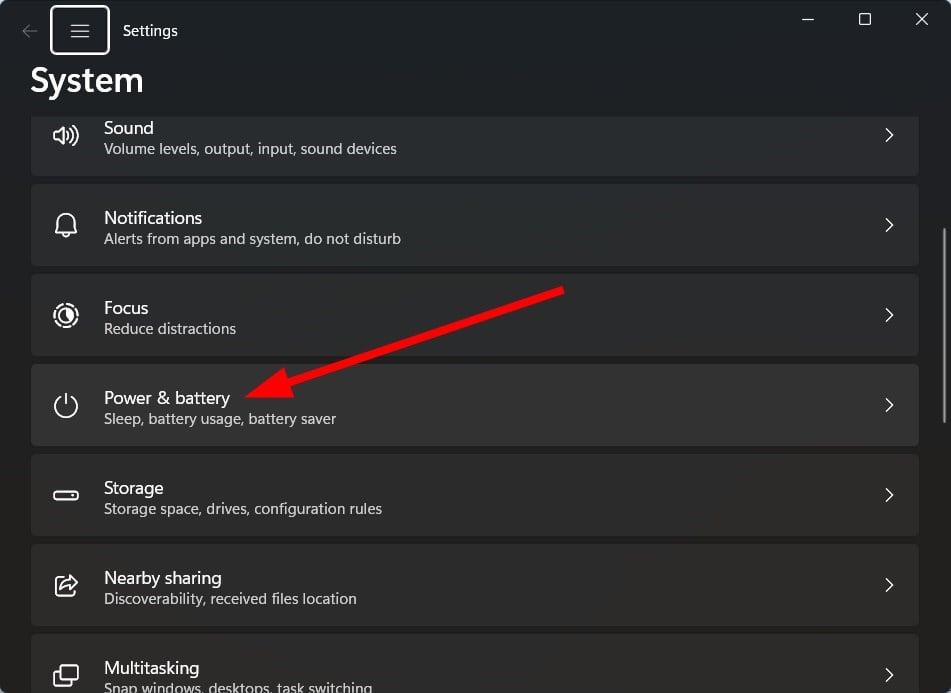Open the Notifications settings title
Screen dimensions: 951x693
coord(153,218)
